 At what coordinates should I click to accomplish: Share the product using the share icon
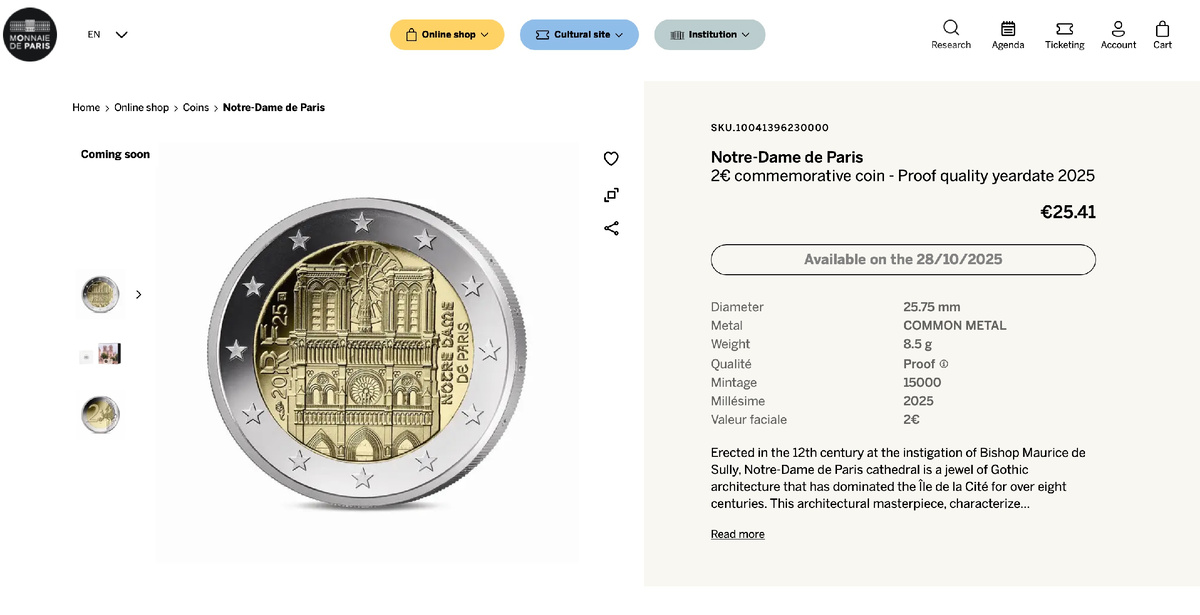coord(611,228)
